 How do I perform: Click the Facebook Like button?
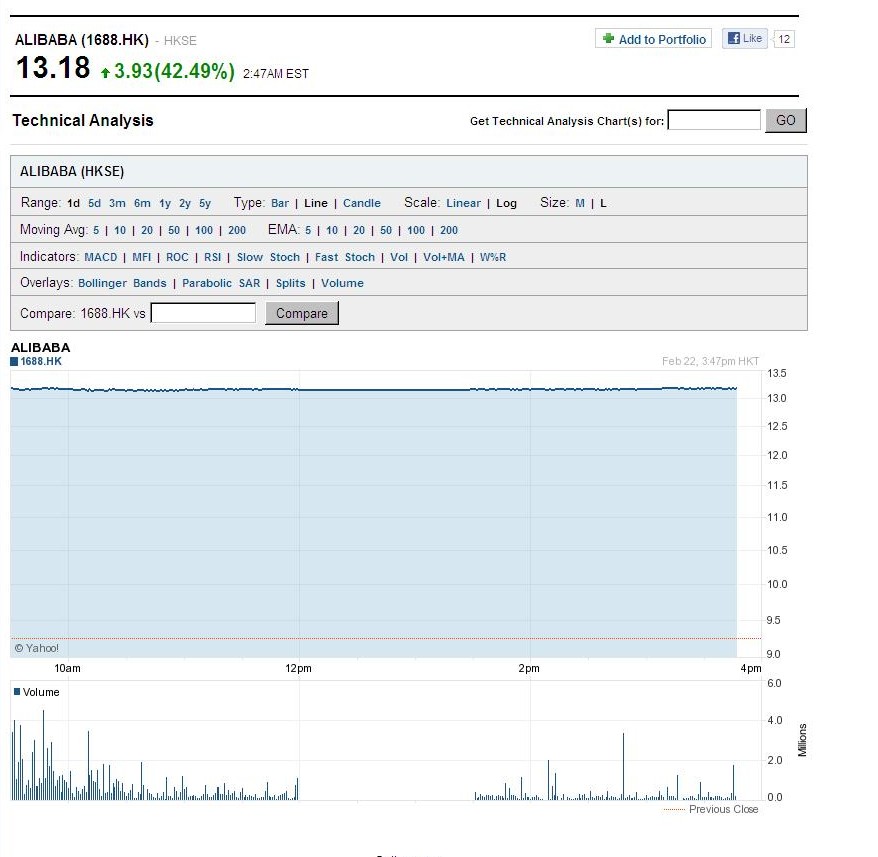pyautogui.click(x=744, y=39)
